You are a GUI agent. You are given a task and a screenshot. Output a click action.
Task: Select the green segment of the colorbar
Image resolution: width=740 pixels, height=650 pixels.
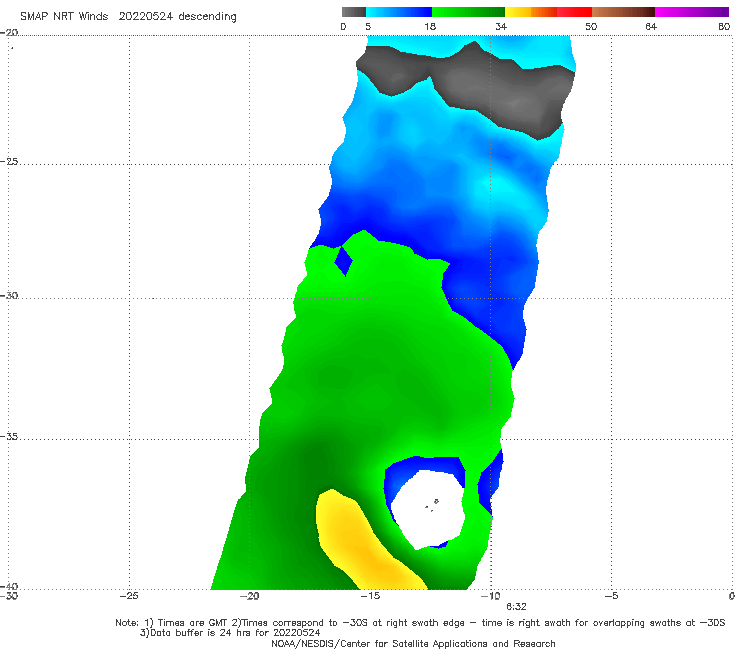coord(468,12)
